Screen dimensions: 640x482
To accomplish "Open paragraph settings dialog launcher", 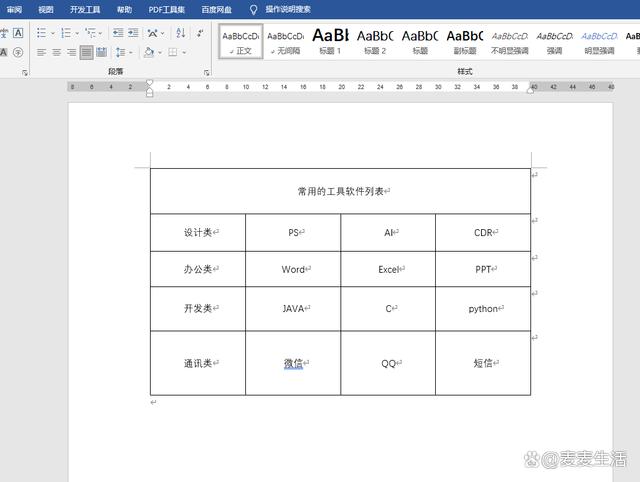I will pos(207,73).
